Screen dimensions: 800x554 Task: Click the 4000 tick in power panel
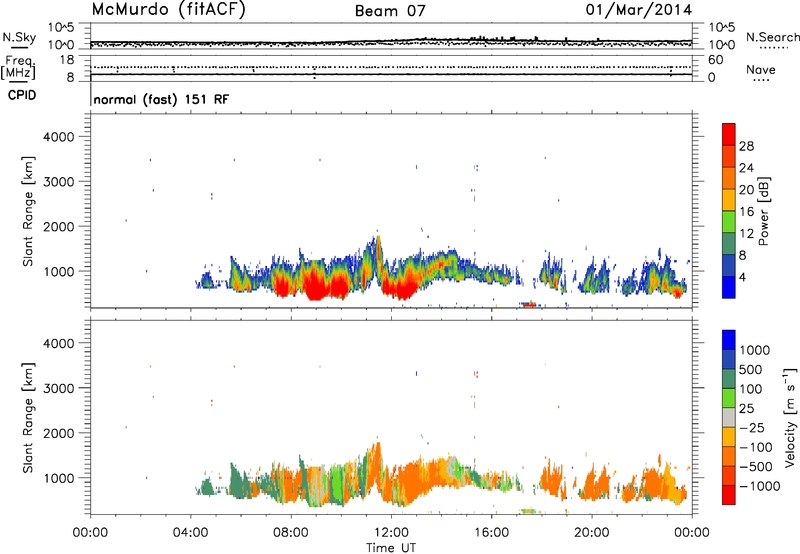pos(59,137)
